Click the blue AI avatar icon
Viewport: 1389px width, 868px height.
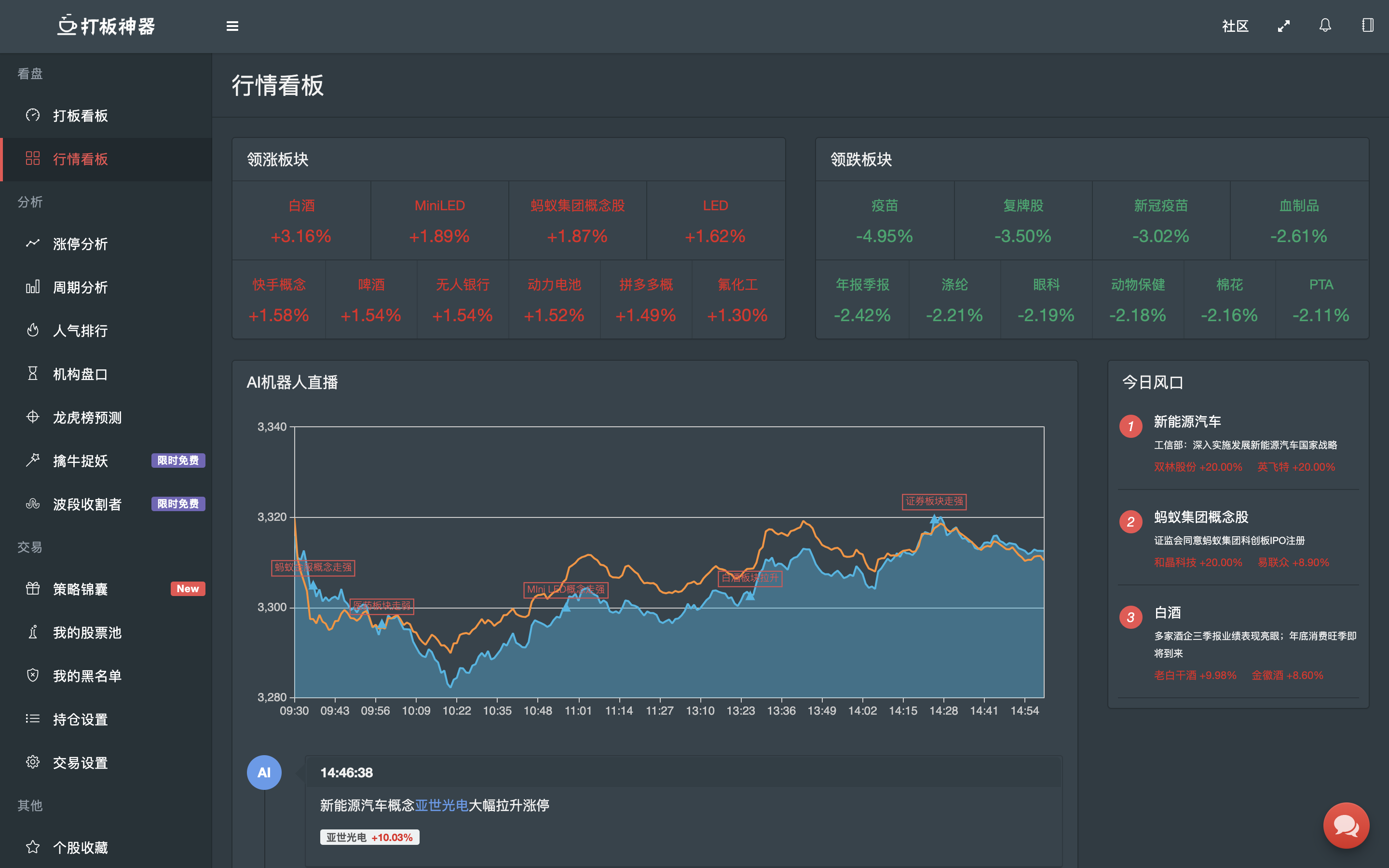tap(264, 772)
